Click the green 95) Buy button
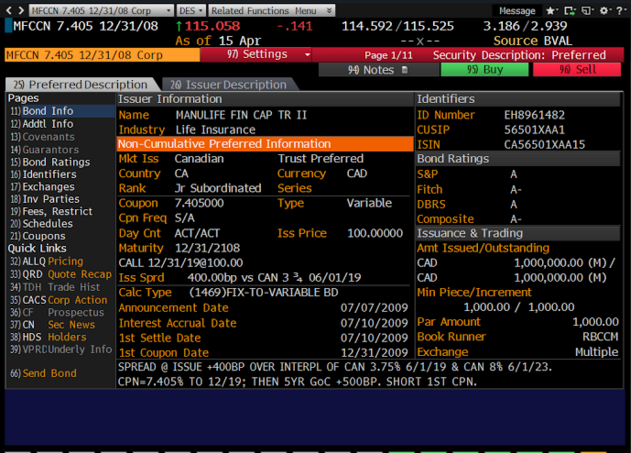631x453 pixels. pyautogui.click(x=485, y=70)
